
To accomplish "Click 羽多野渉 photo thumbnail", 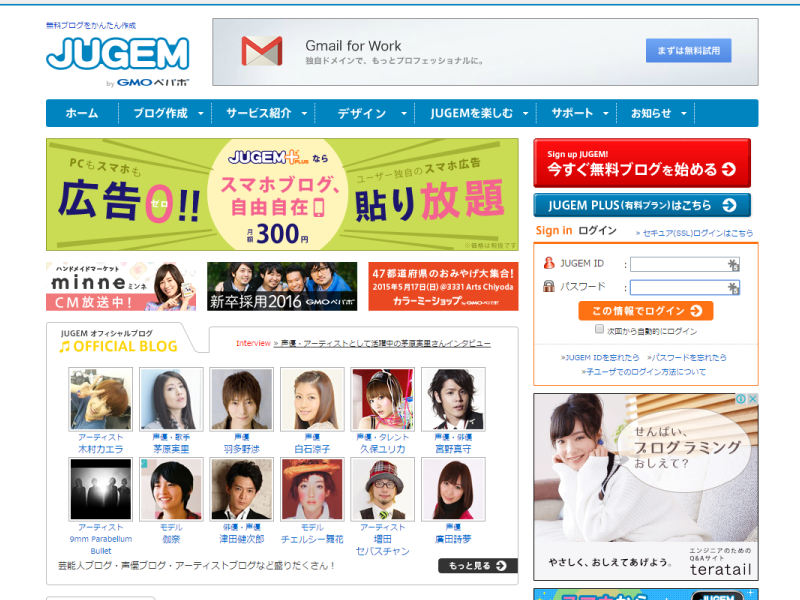I will tap(242, 399).
